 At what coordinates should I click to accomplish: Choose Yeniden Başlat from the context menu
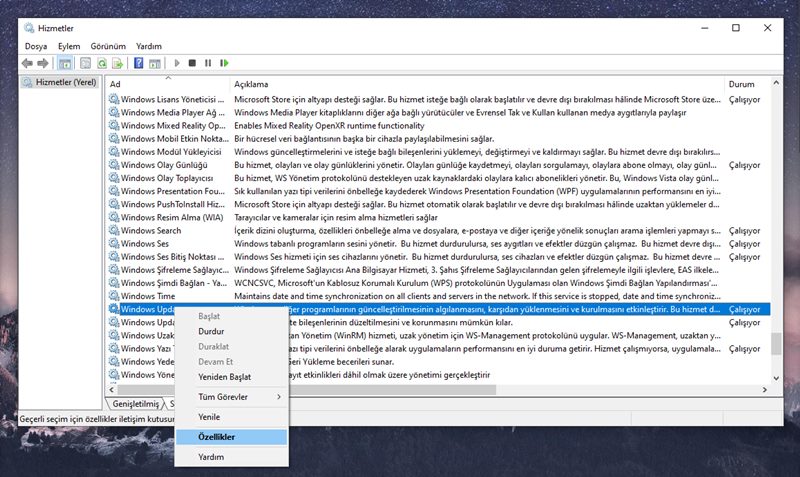(x=232, y=377)
